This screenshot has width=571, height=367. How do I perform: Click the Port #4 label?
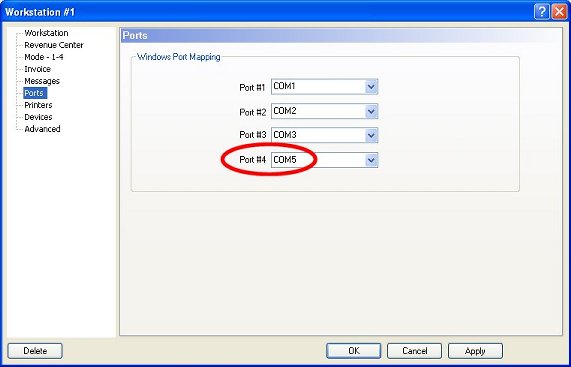coord(252,159)
